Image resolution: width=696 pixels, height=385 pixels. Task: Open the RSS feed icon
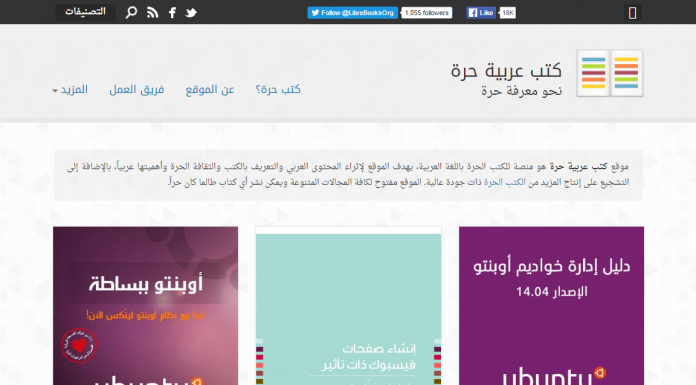(152, 12)
